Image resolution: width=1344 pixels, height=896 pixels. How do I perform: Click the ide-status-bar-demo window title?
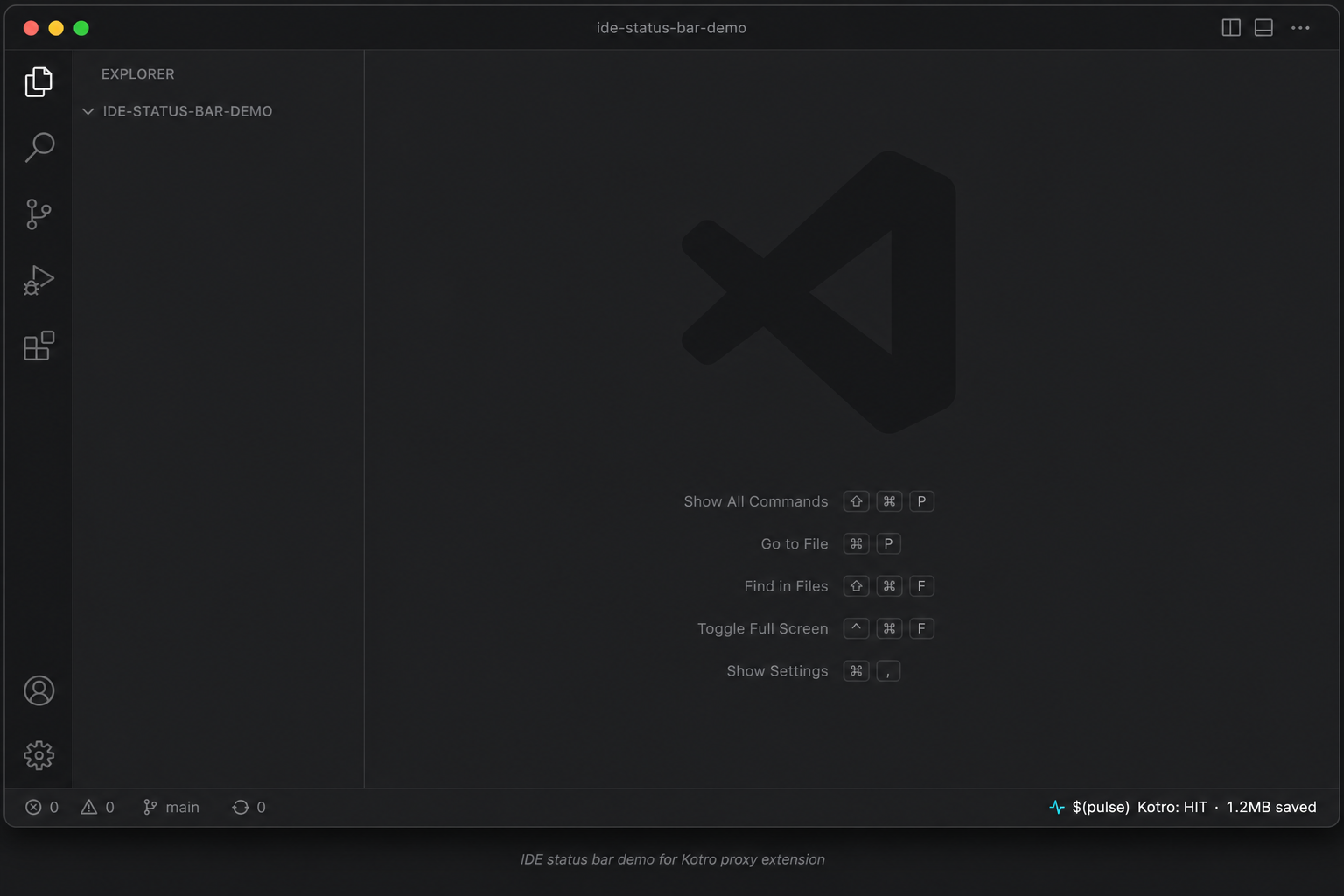(x=671, y=28)
